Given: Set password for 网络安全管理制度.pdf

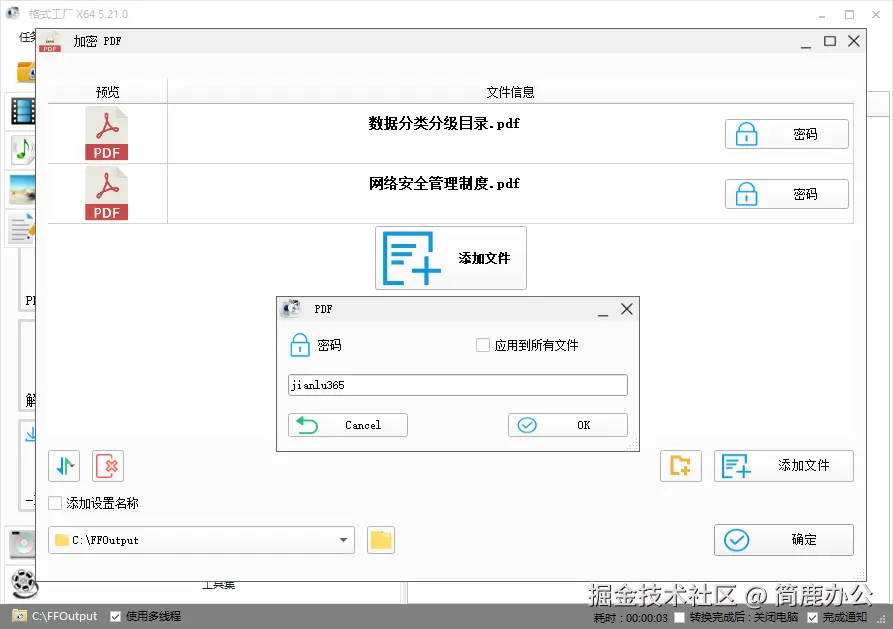Looking at the screenshot, I should click(x=787, y=194).
